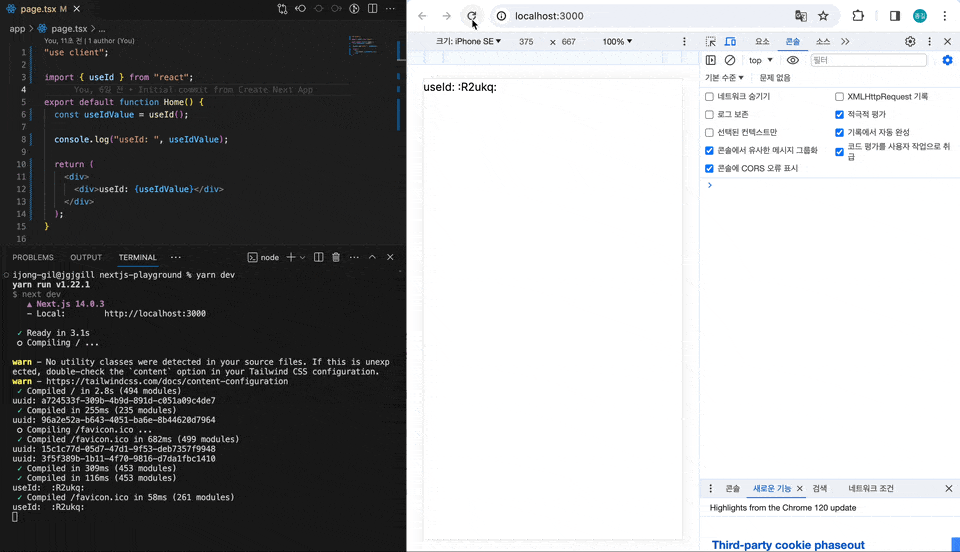This screenshot has height=552, width=960.
Task: Check the 로그 보존 option
Action: tap(709, 115)
